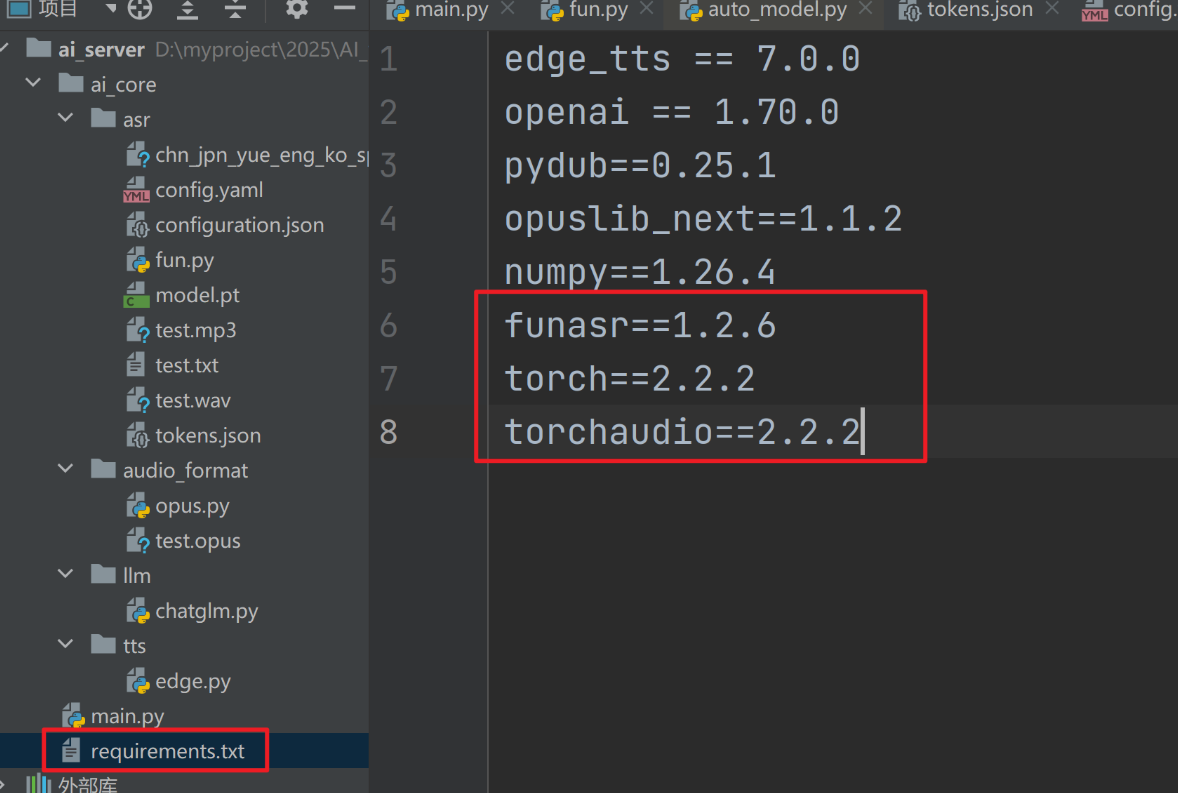Collapse the ai_core folder

pos(33,83)
